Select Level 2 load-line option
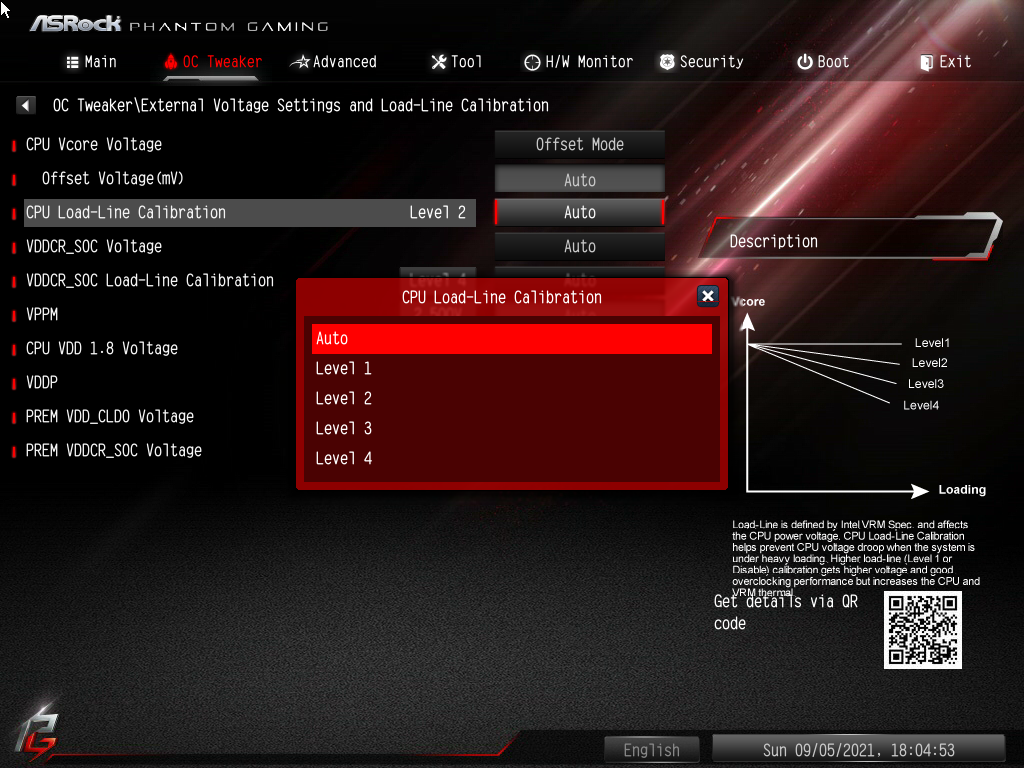The image size is (1024, 768). click(511, 398)
